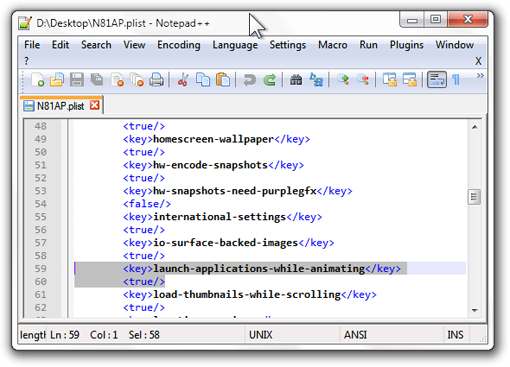Toggle synchronize horizontal scrolling icon

410,80
